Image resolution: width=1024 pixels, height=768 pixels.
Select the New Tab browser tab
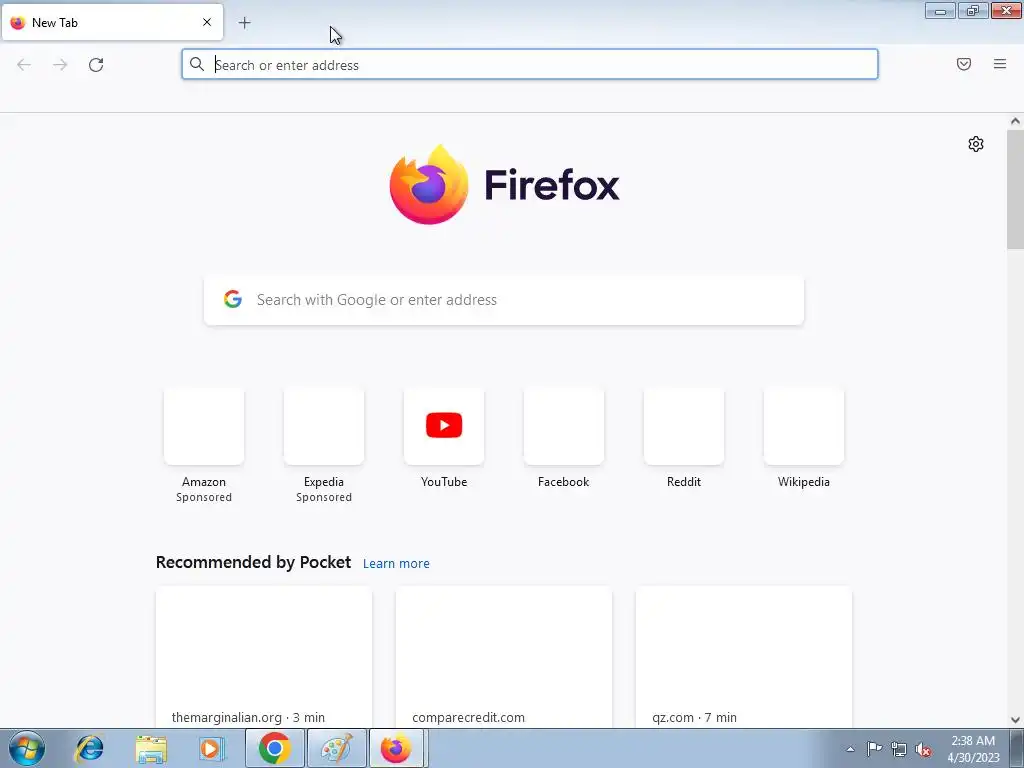coord(112,22)
